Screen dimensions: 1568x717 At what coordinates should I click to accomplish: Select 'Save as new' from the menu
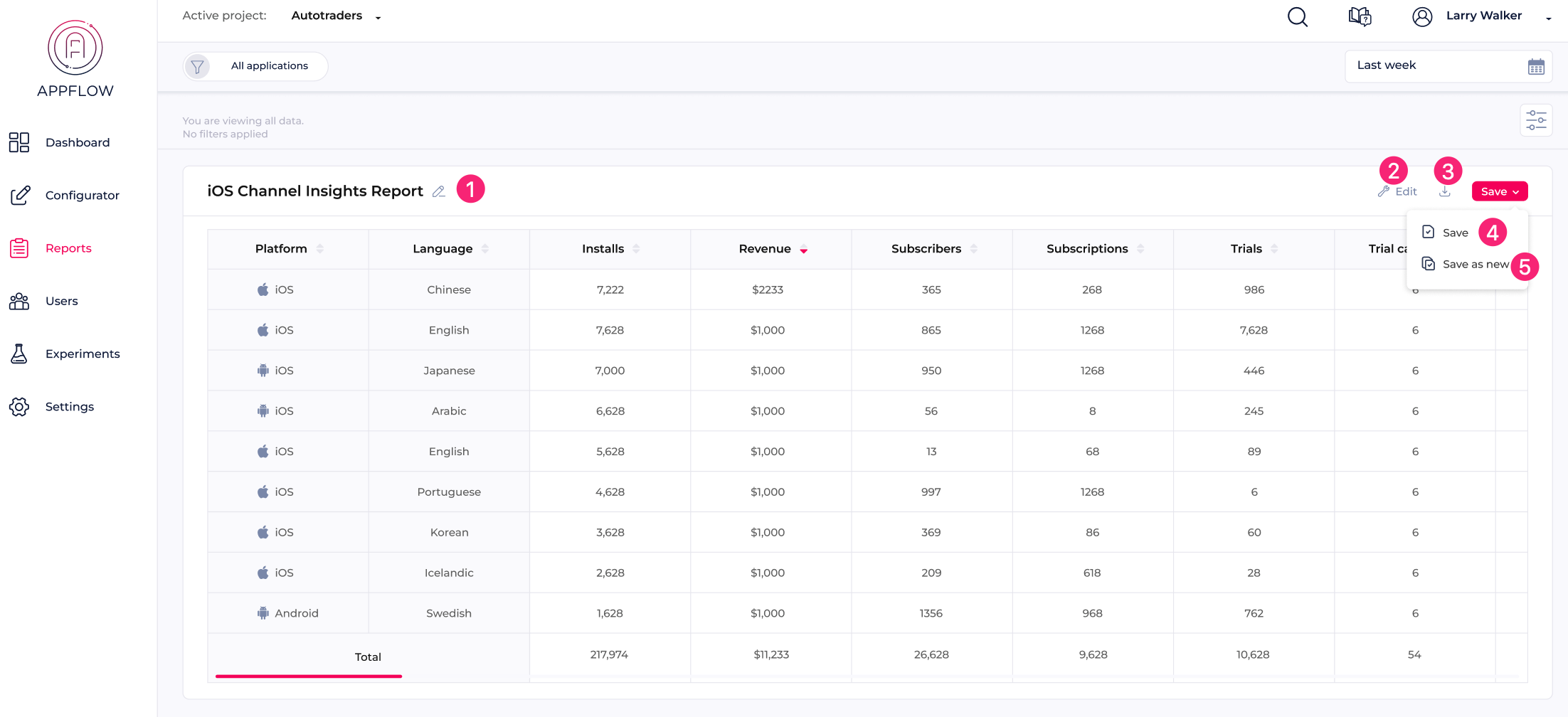point(1476,263)
